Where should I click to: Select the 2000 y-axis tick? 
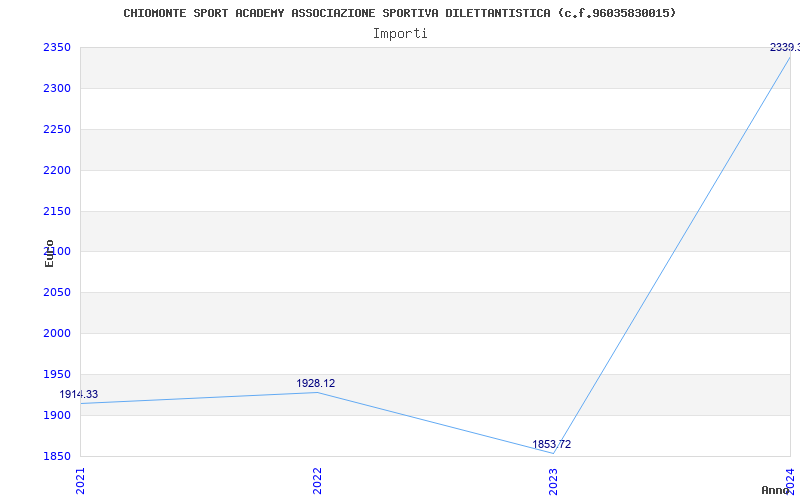(x=57, y=334)
